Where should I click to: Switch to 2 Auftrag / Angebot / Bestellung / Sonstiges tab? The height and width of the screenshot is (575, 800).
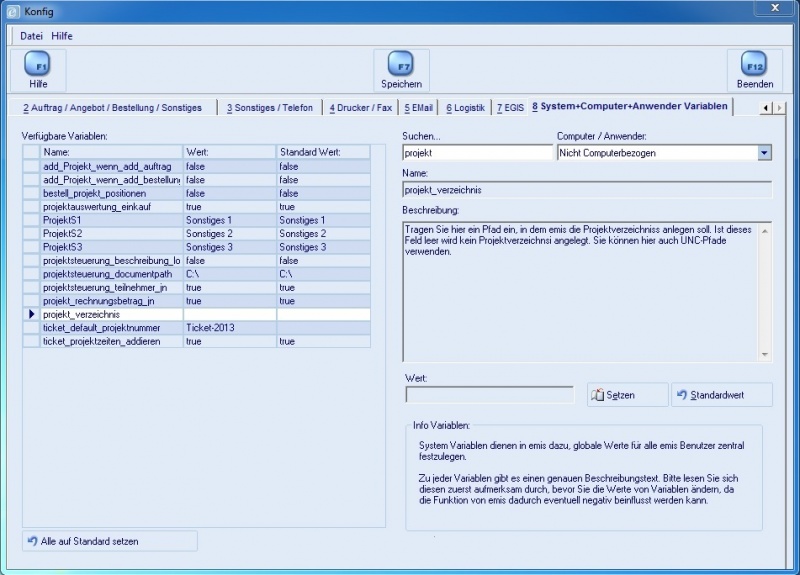[x=112, y=108]
